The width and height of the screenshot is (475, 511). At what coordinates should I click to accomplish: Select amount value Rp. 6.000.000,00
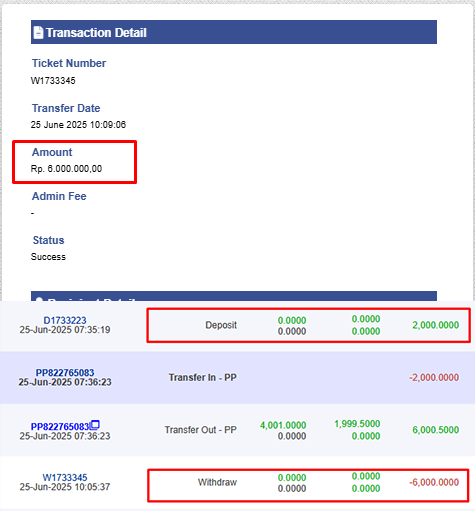pos(66,169)
